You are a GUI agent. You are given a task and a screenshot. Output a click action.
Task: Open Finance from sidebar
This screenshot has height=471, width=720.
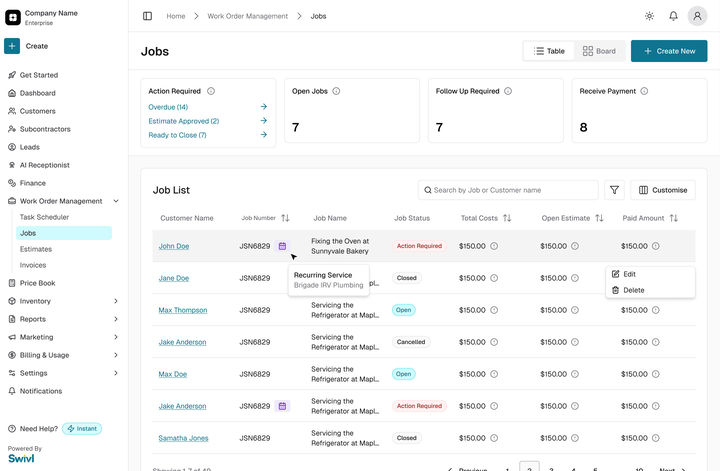tap(33, 183)
